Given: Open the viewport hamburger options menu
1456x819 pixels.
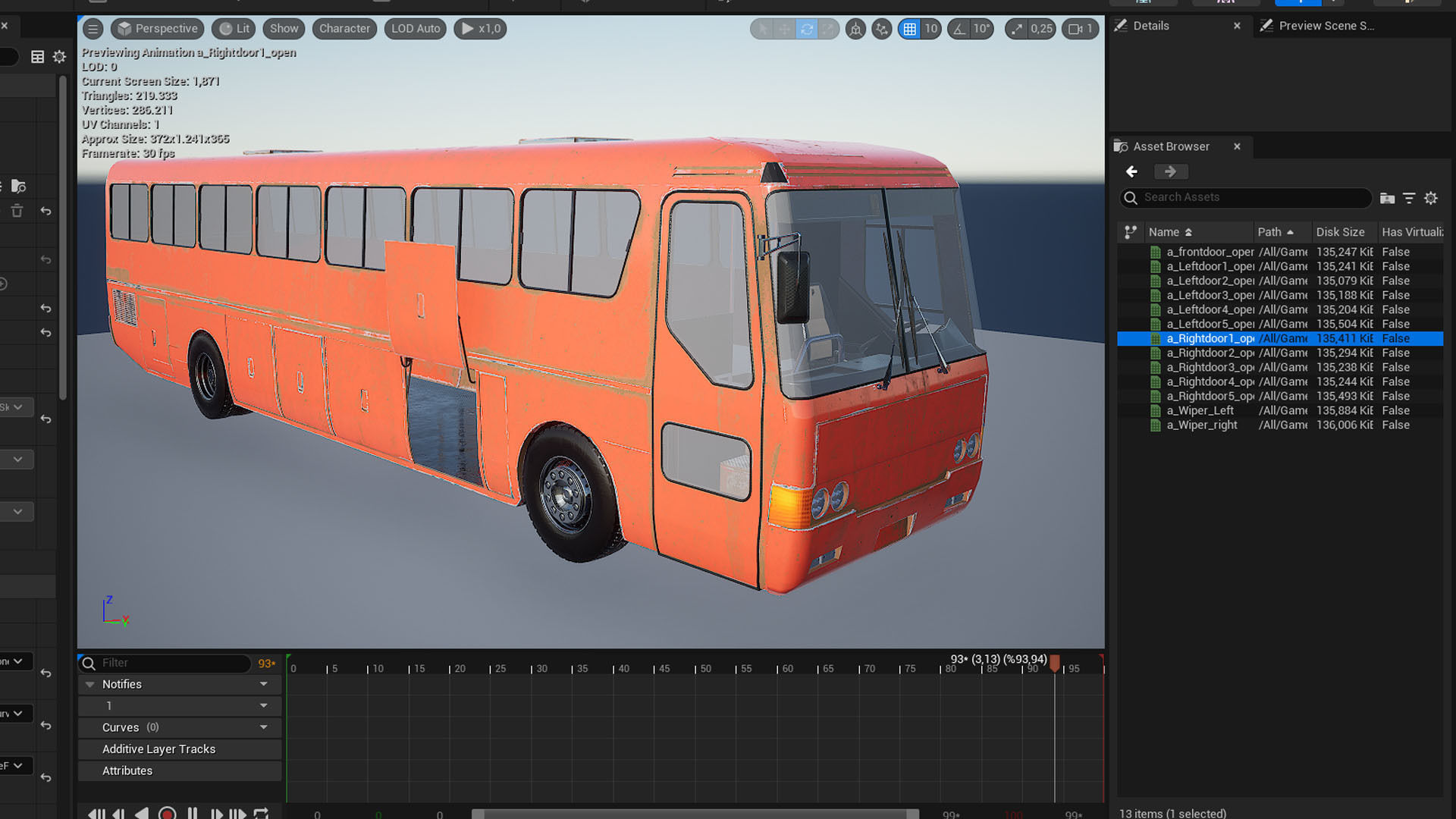Looking at the screenshot, I should [x=93, y=29].
